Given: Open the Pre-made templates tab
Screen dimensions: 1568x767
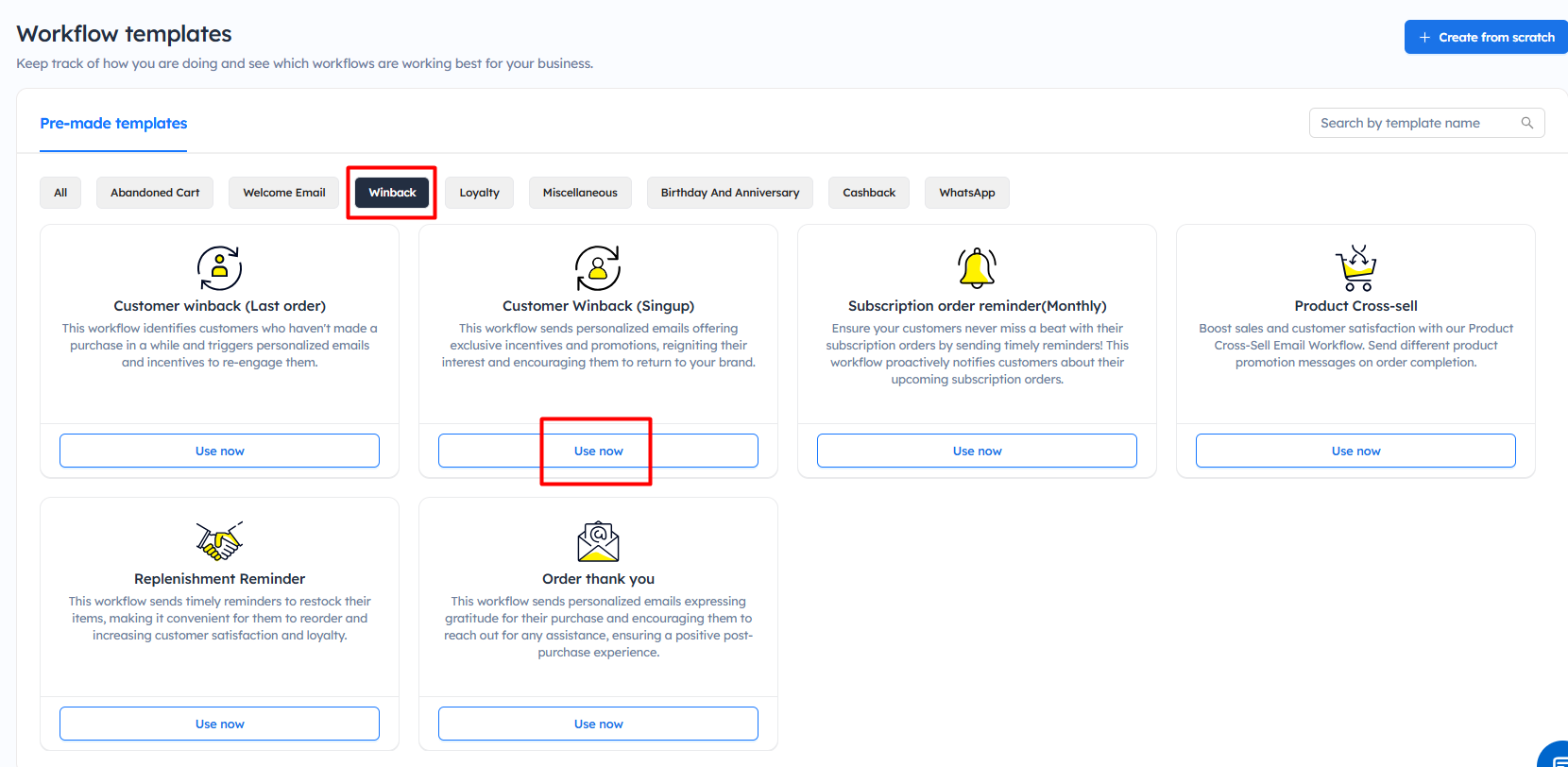Looking at the screenshot, I should 113,124.
